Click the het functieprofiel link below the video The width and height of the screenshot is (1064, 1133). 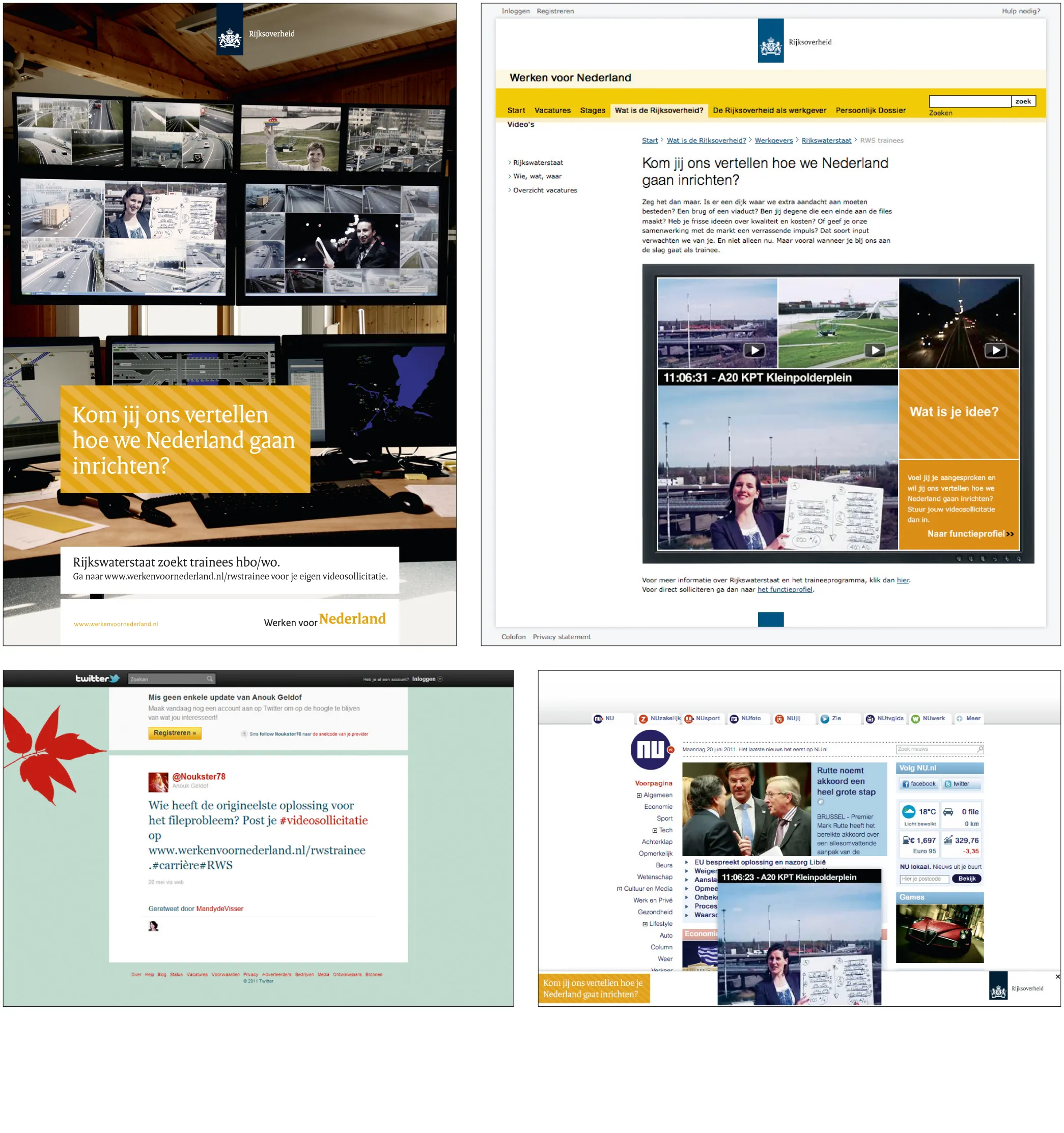785,590
